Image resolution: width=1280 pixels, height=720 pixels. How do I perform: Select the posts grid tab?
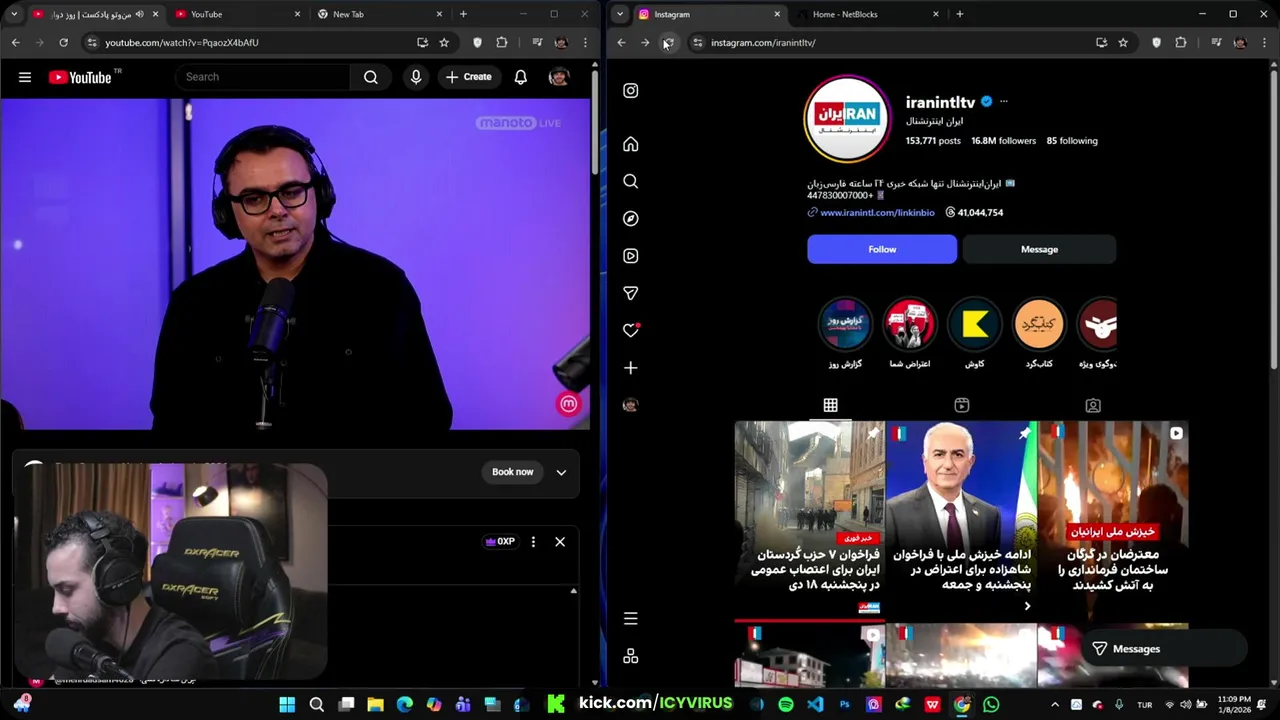click(x=830, y=405)
